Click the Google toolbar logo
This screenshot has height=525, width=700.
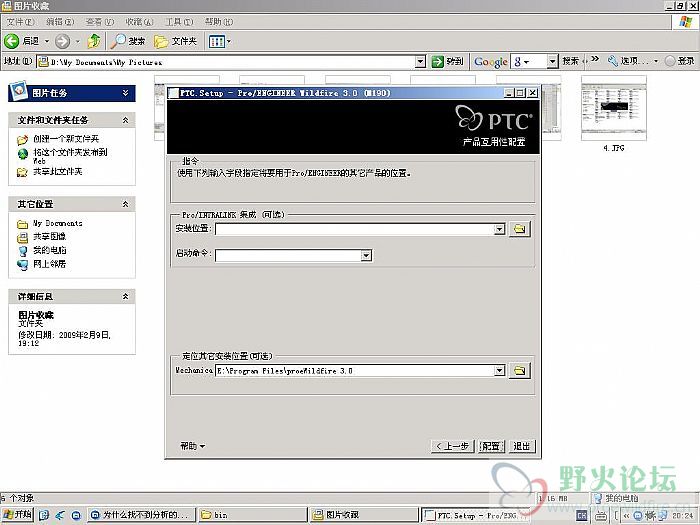[x=491, y=62]
